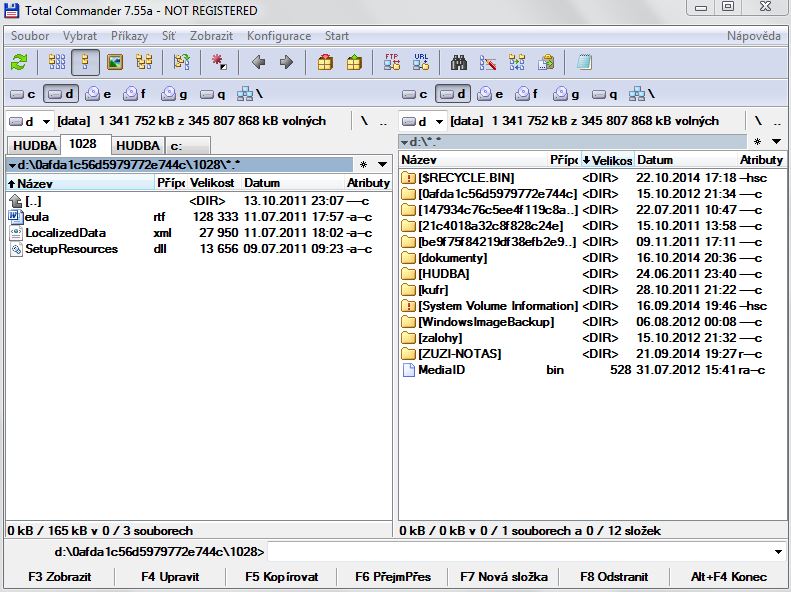Toggle the full details view icon
This screenshot has width=791, height=592.
point(85,63)
